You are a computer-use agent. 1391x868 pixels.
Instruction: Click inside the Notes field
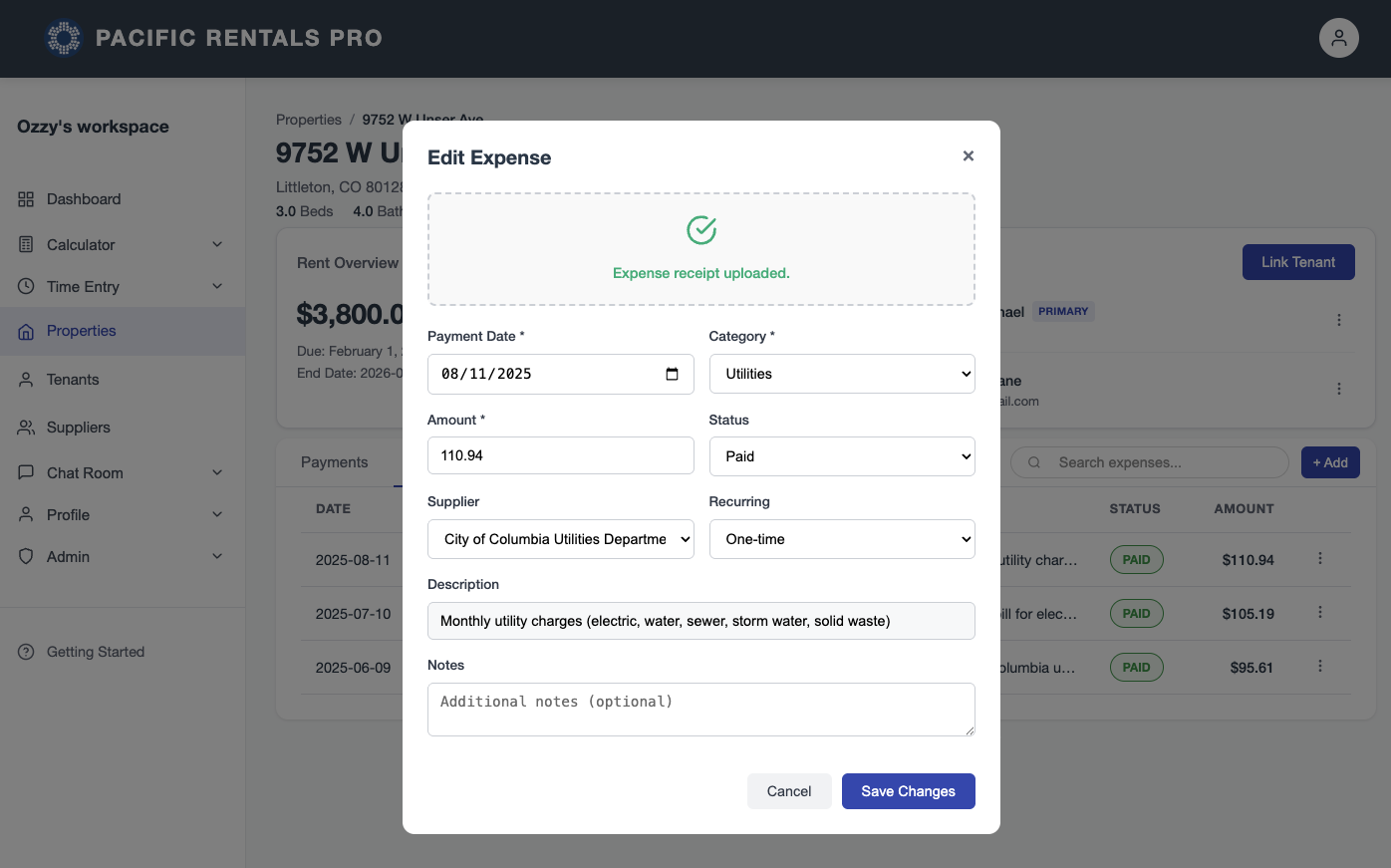click(x=700, y=709)
